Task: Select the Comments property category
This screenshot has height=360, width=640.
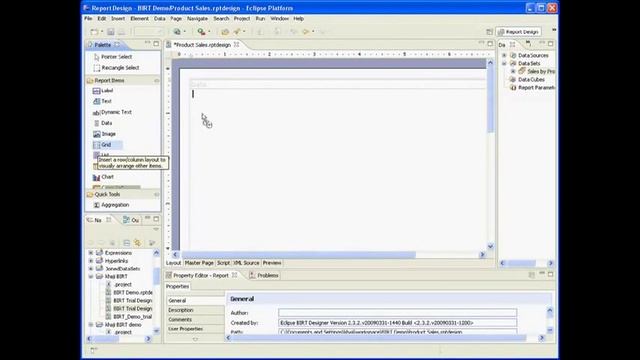Action: 196,320
